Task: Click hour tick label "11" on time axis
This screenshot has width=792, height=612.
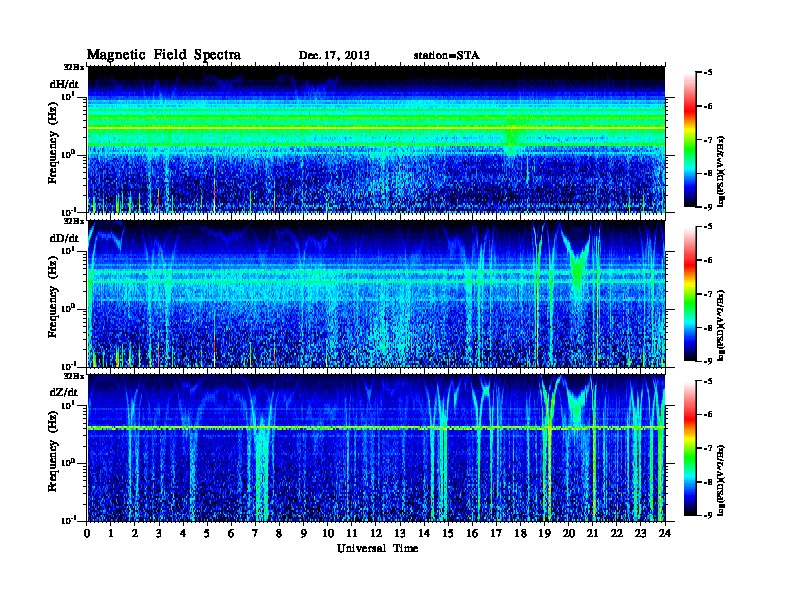Action: click(352, 534)
